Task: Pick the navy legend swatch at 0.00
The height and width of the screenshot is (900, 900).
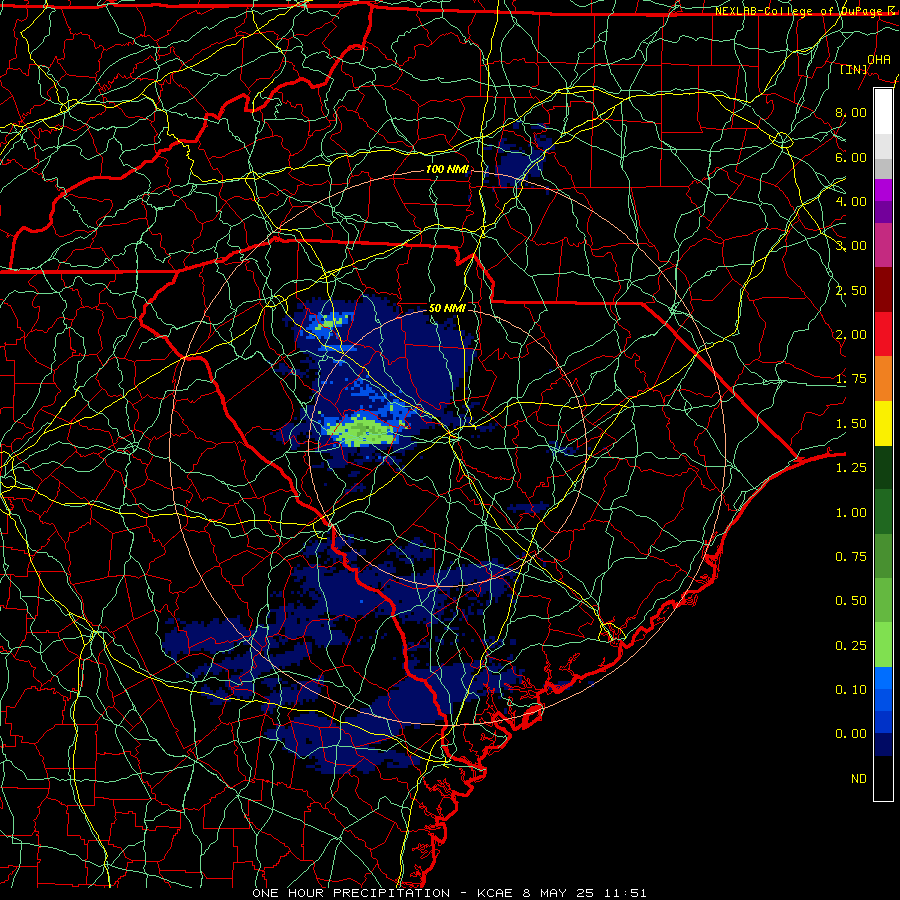Action: 883,745
